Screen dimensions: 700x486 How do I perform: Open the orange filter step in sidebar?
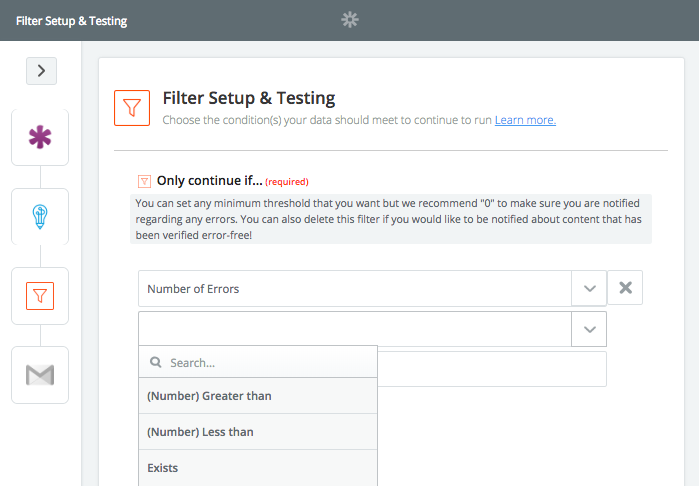point(40,296)
